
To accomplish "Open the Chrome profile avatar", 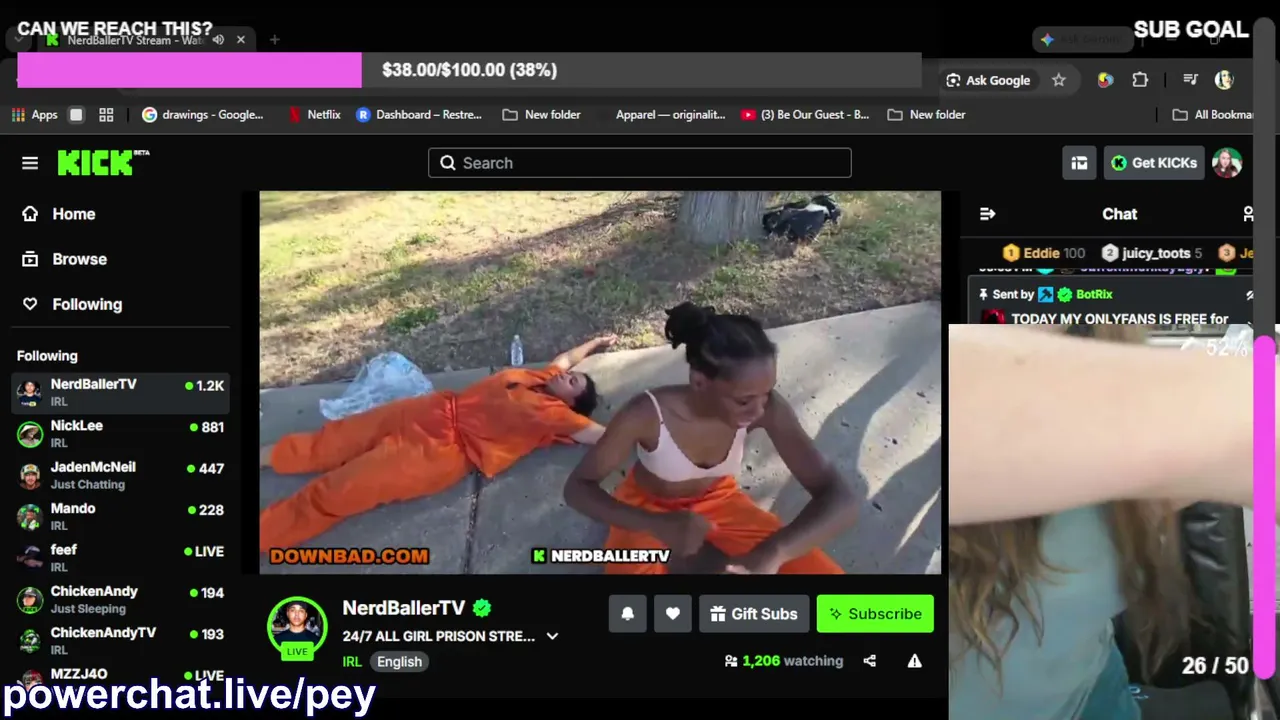I will [x=1224, y=80].
